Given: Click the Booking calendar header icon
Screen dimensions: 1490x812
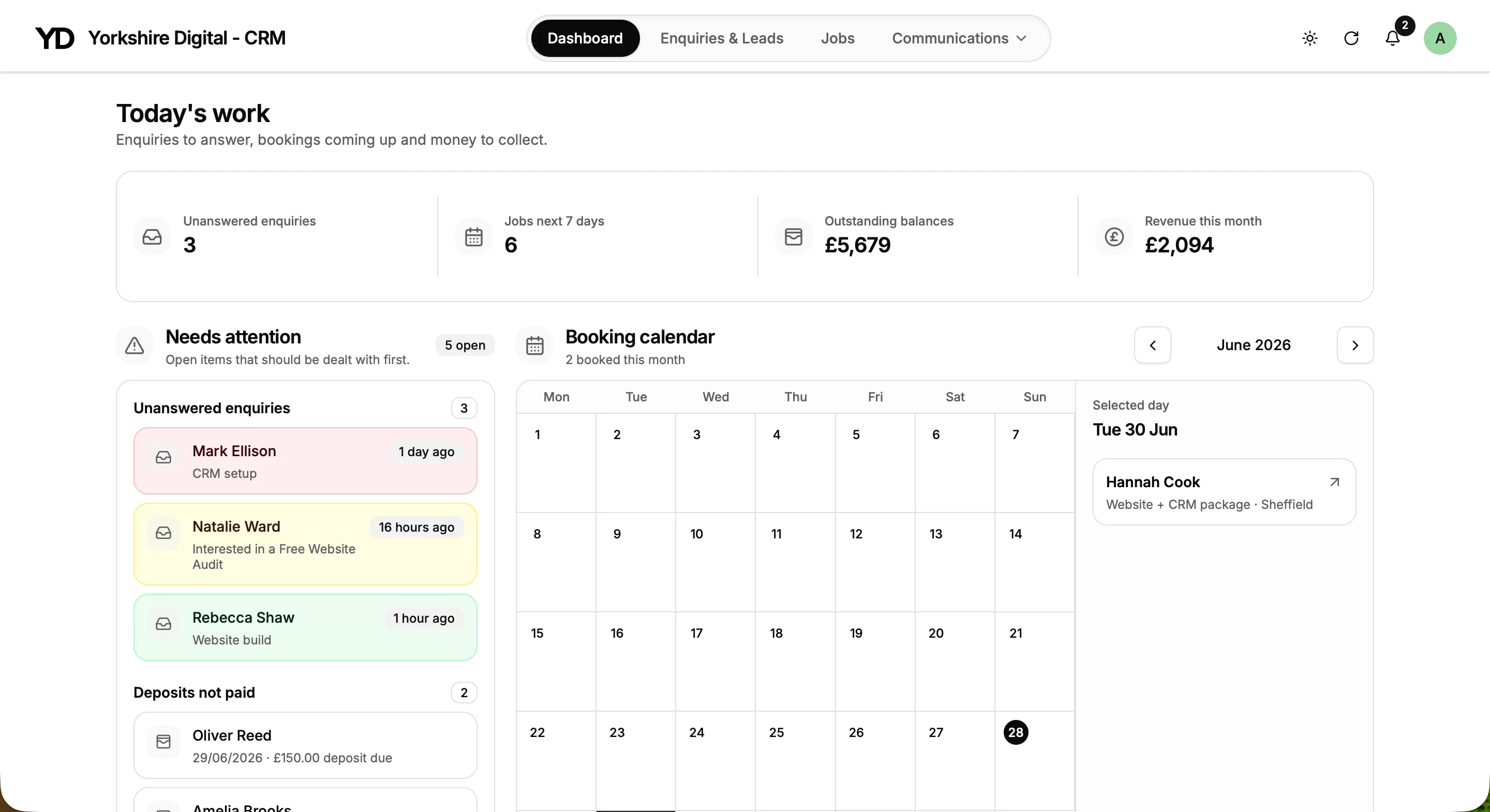Looking at the screenshot, I should [x=534, y=345].
